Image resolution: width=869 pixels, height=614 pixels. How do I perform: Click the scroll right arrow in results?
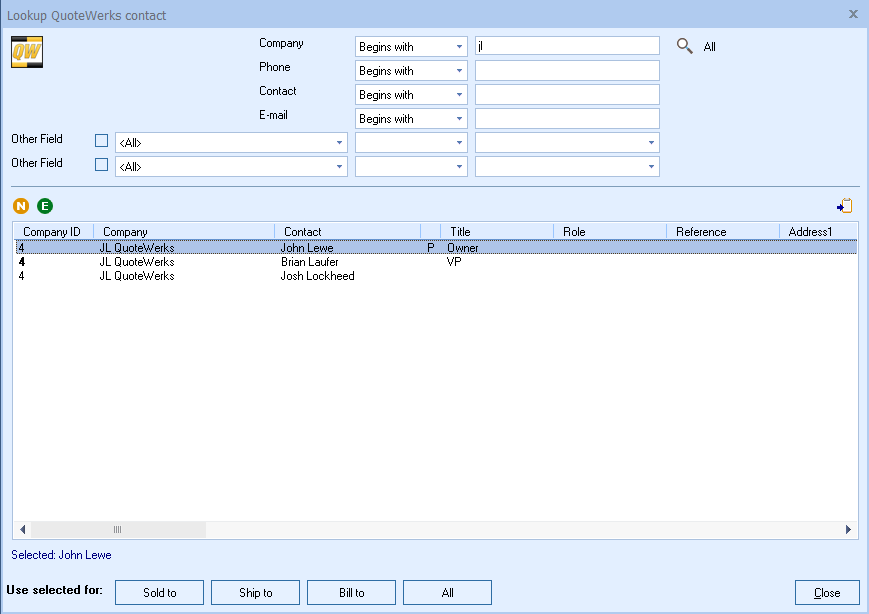[x=848, y=529]
